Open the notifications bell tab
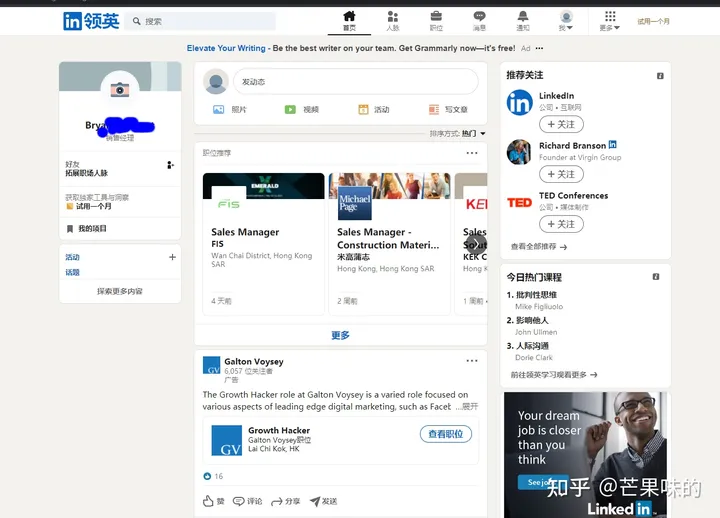This screenshot has width=720, height=518. click(523, 21)
